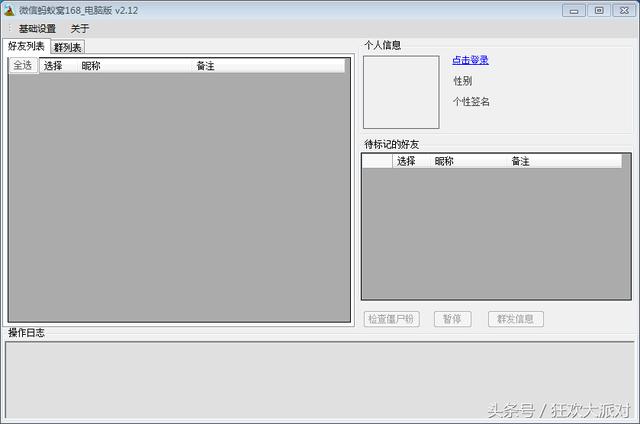Click the 暂停 button
The width and height of the screenshot is (640, 424).
coord(452,319)
